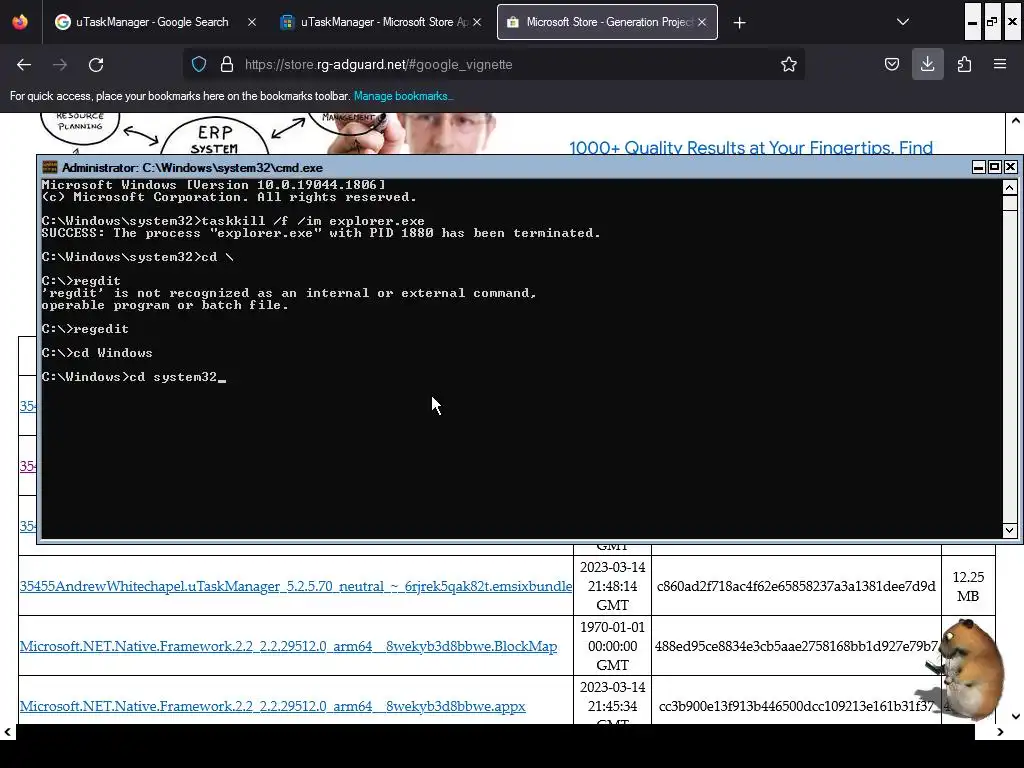Close the Microsoft Store Apps tab
Viewport: 1024px width, 768px height.
477,22
